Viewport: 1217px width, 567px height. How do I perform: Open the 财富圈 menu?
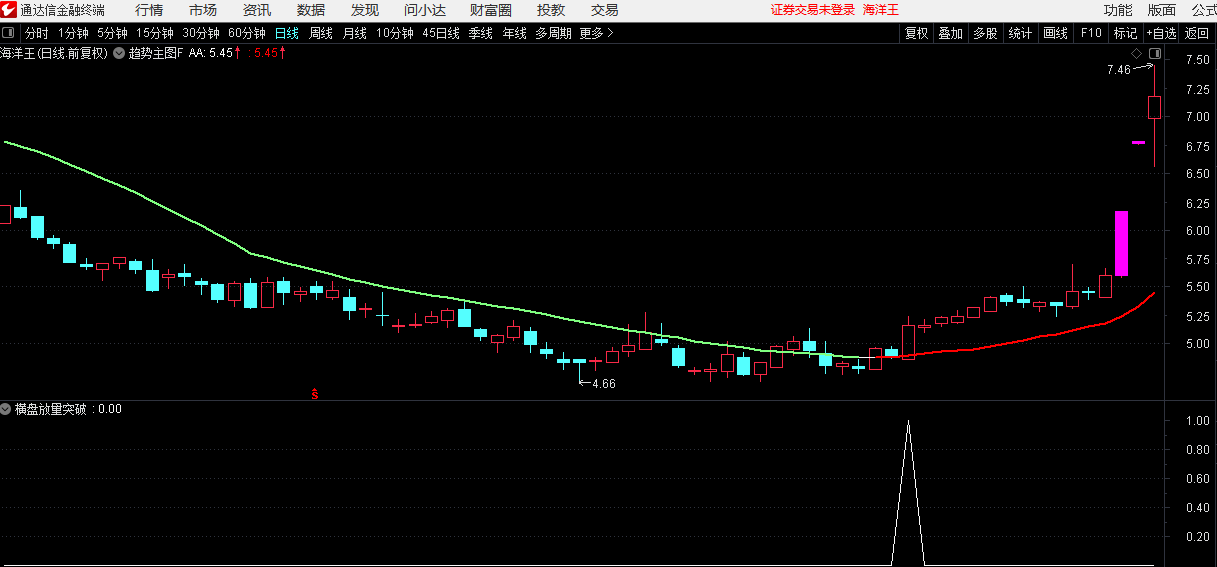tap(491, 10)
